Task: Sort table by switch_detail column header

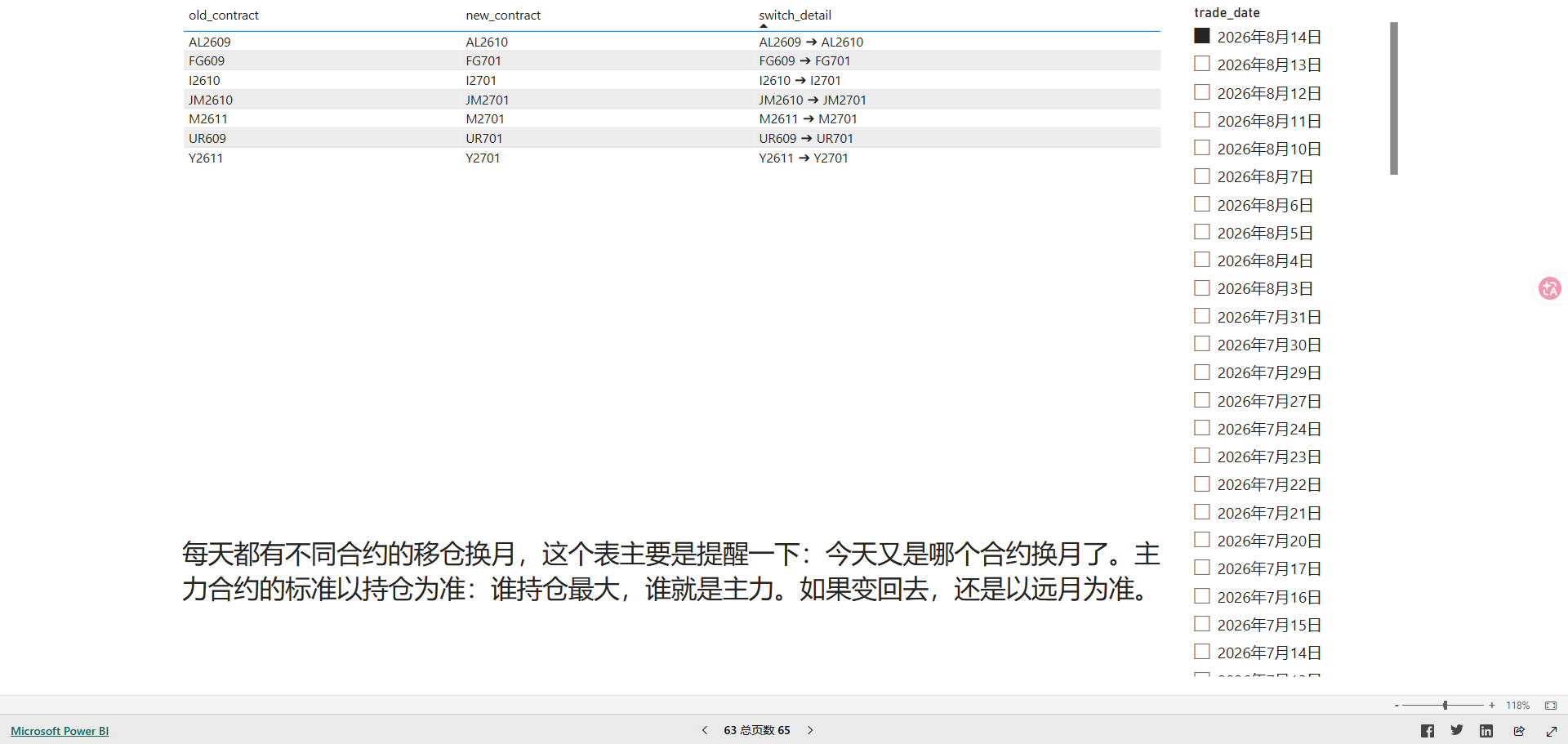Action: click(795, 16)
